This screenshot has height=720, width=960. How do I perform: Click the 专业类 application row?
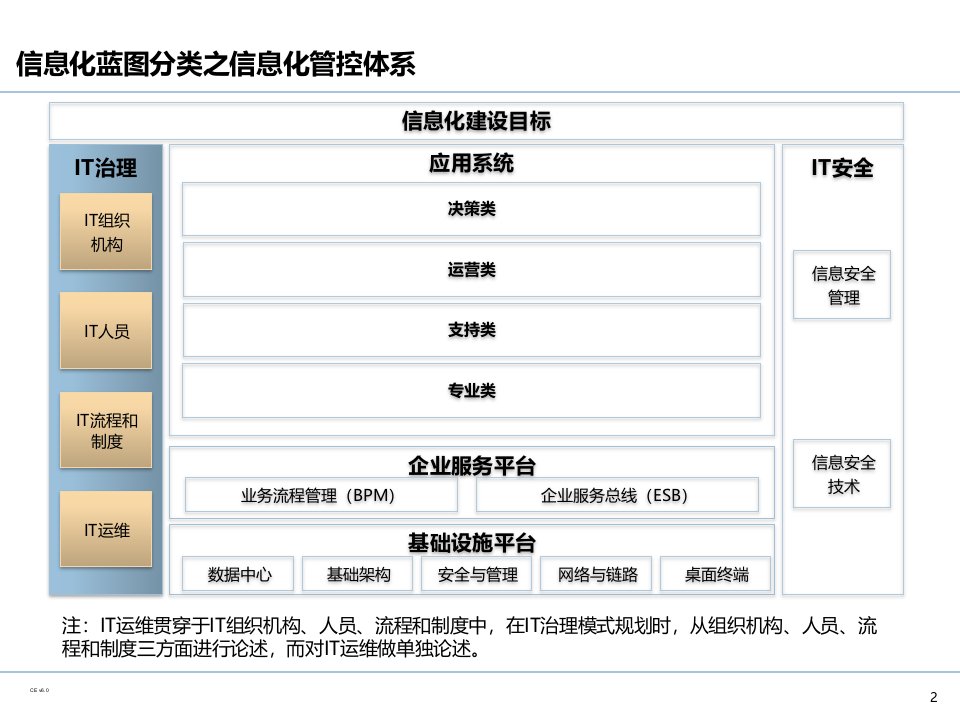[471, 390]
